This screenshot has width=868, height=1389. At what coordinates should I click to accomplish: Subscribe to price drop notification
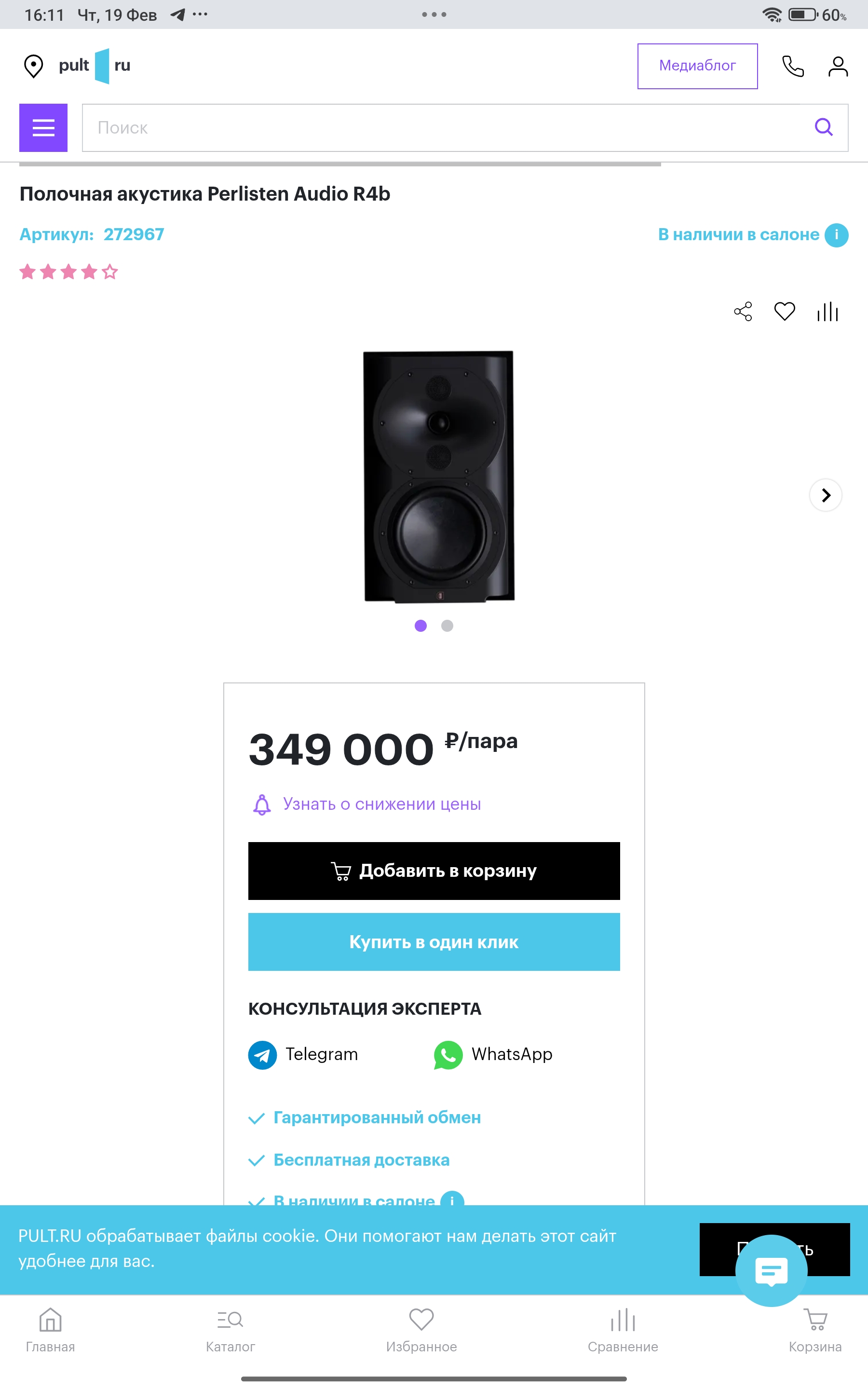[x=381, y=804]
